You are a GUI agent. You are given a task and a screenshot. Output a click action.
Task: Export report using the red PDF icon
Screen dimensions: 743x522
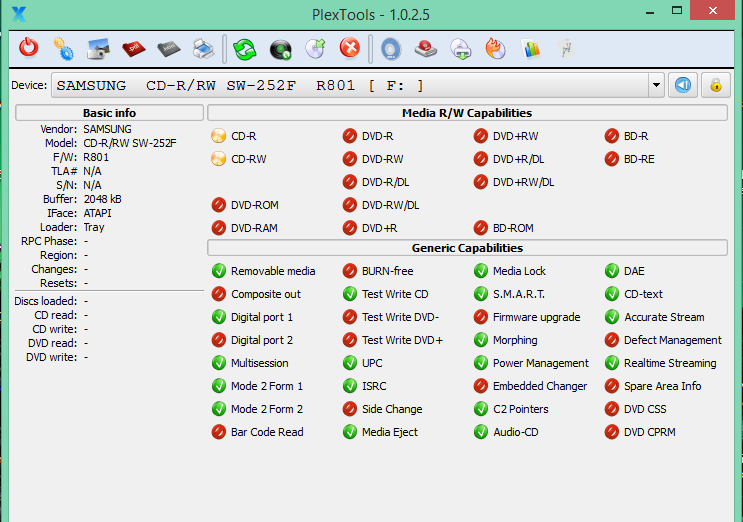(134, 48)
